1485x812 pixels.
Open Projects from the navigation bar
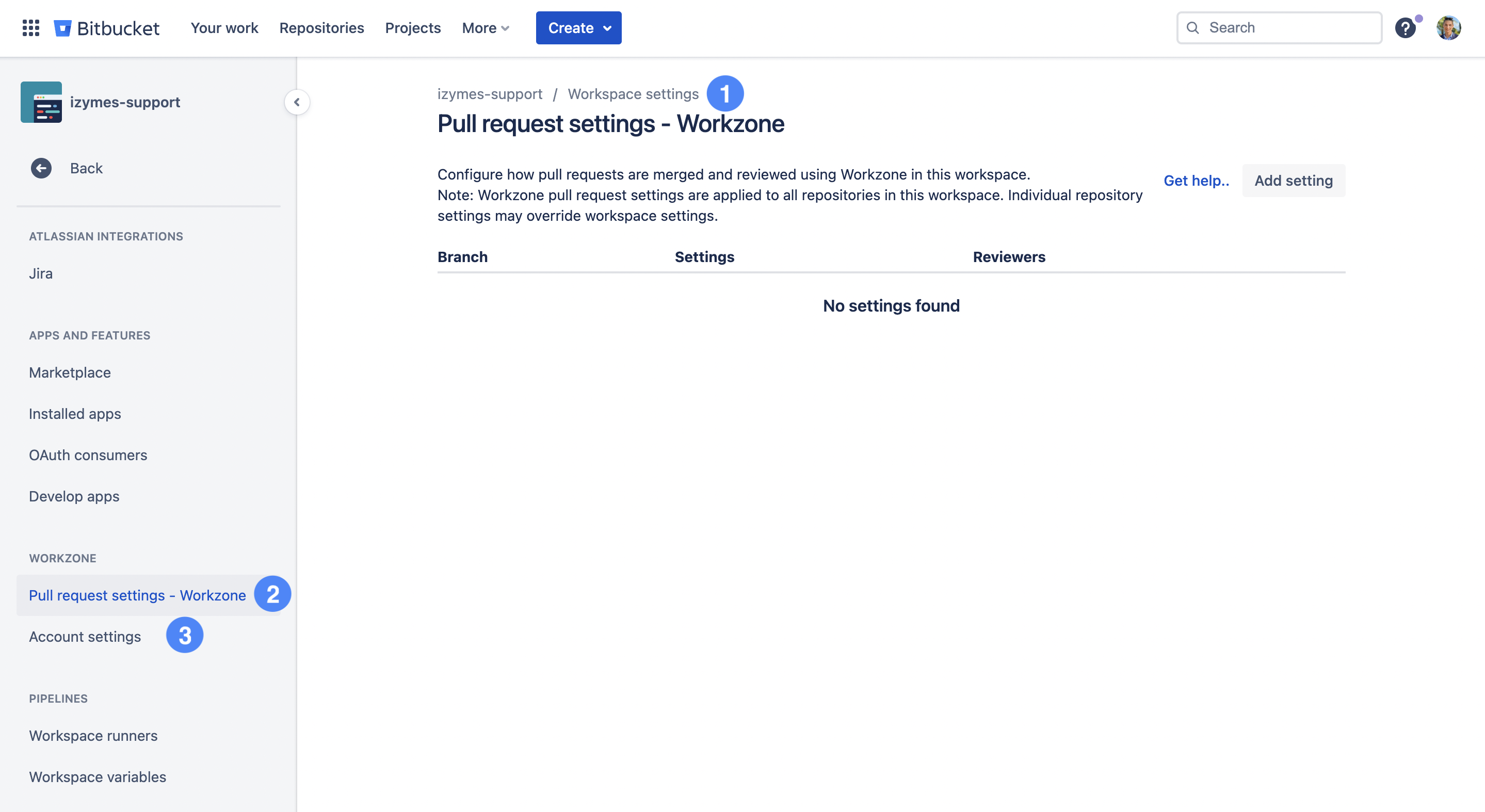413,28
